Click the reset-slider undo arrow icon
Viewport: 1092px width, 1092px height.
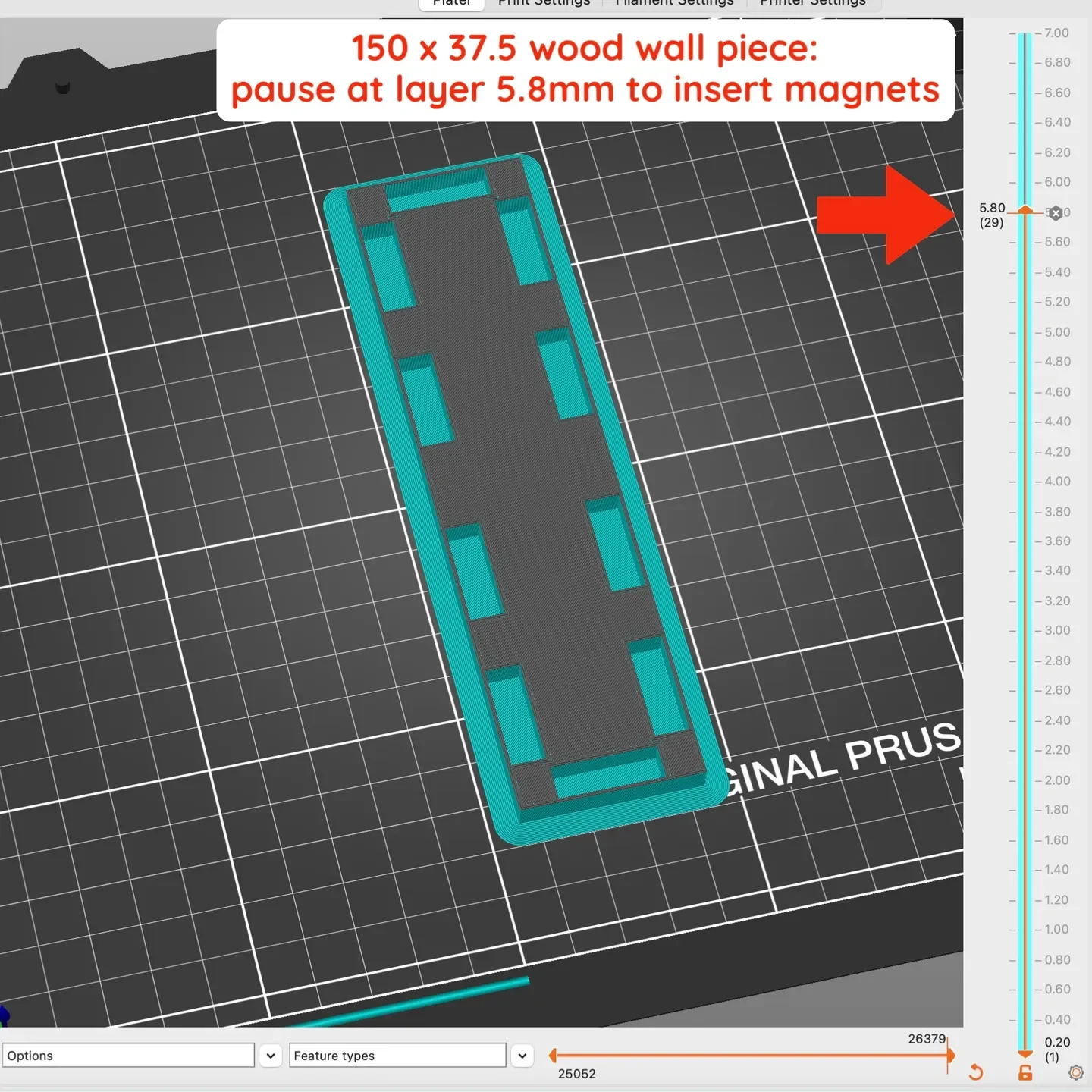tap(976, 1072)
